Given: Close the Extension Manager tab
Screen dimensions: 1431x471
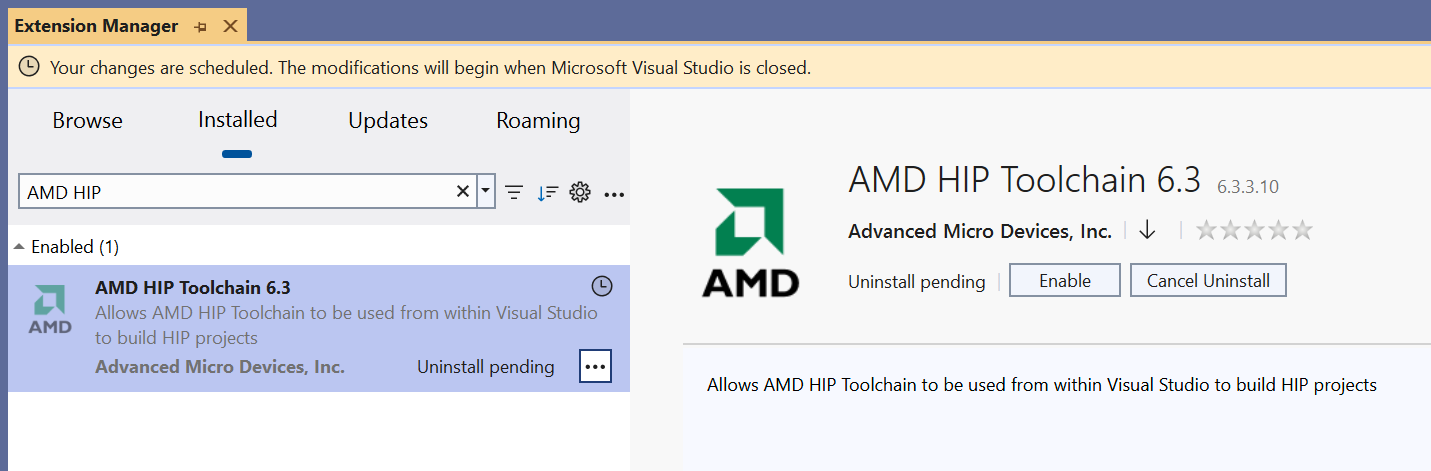Looking at the screenshot, I should [x=230, y=26].
